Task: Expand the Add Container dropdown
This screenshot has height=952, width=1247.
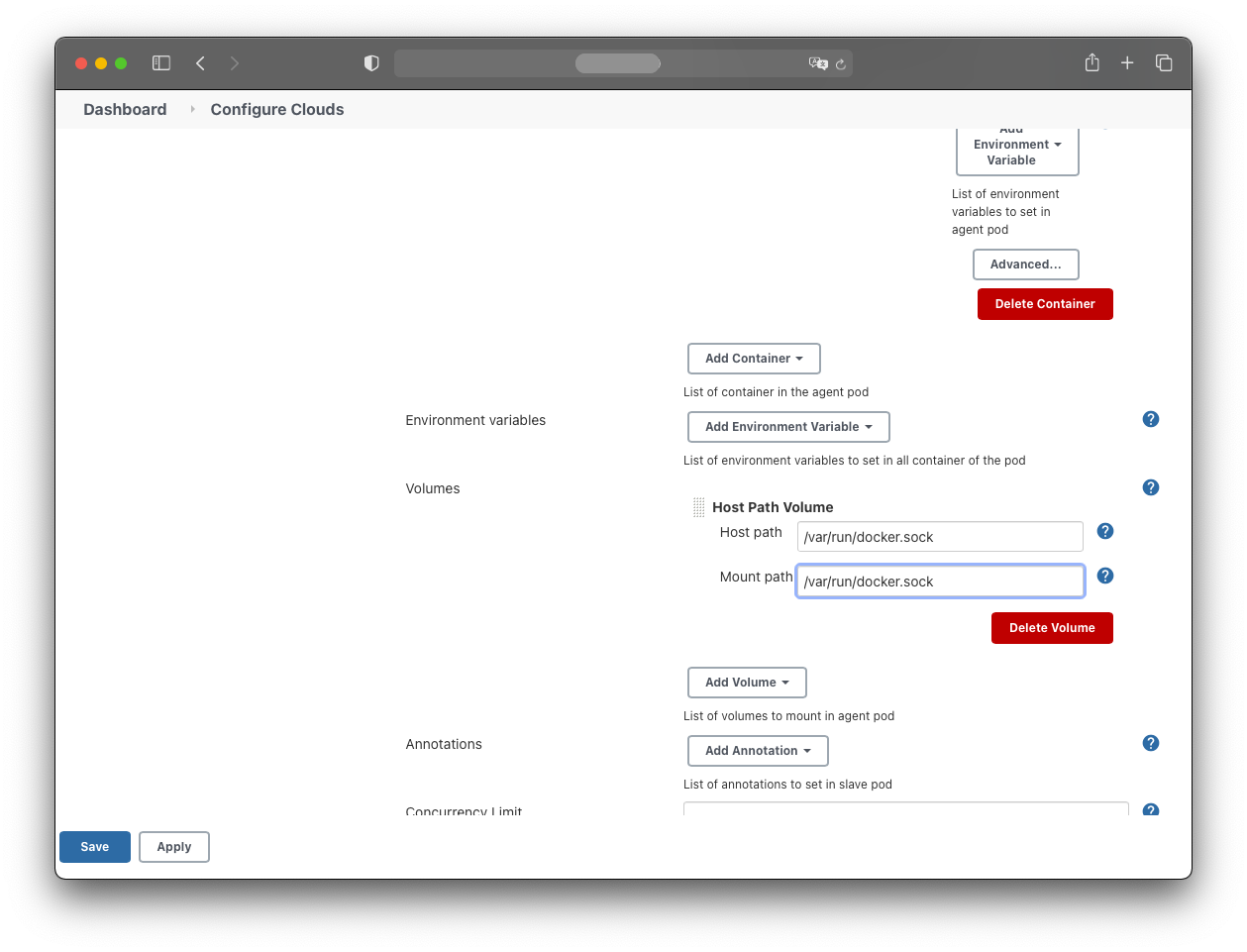Action: [x=754, y=359]
